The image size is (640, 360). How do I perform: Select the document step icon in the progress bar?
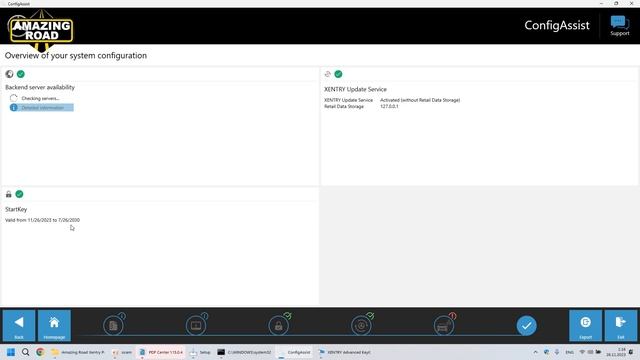[x=113, y=325]
